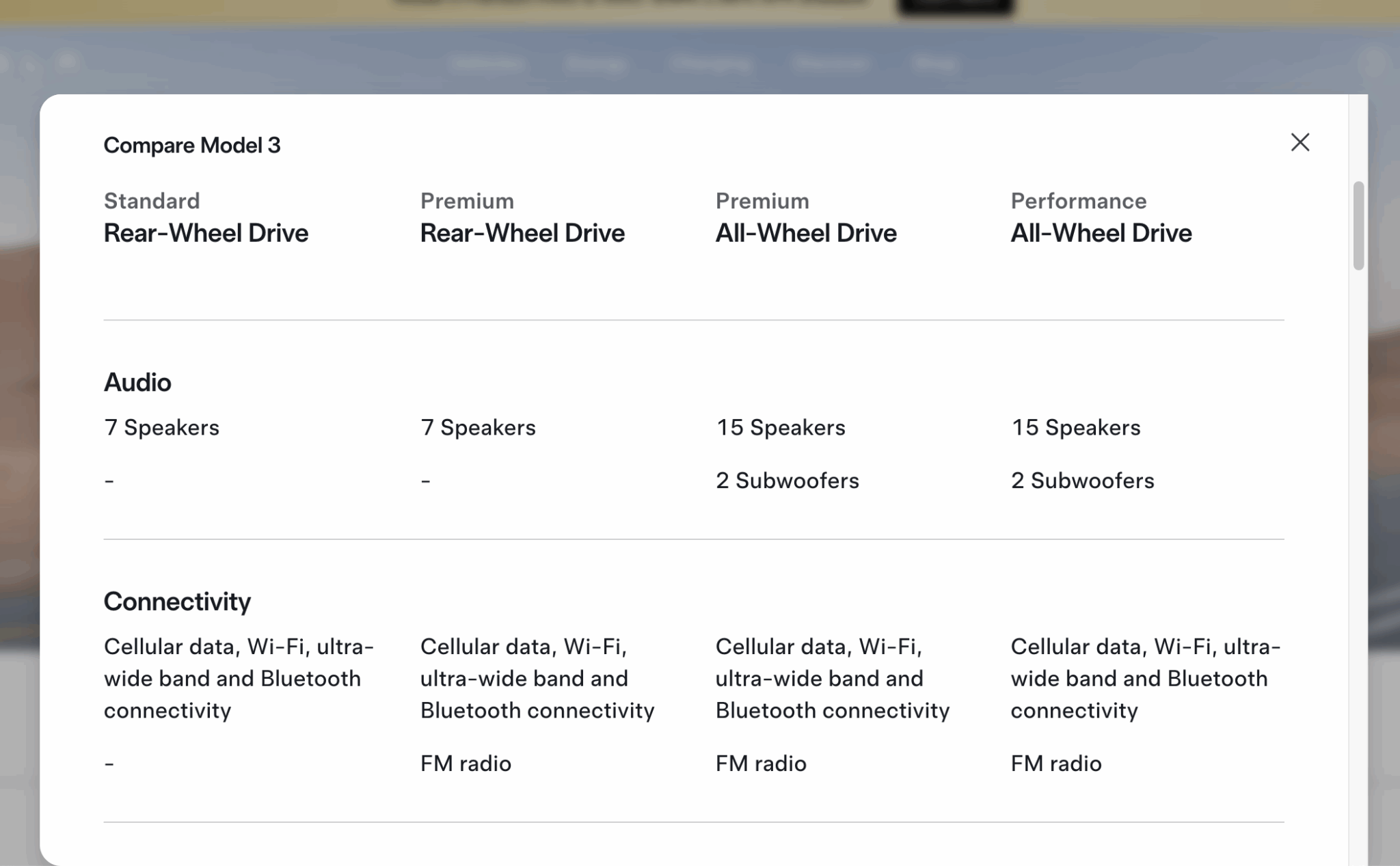Click the Audio section heading
The image size is (1400, 866).
137,382
